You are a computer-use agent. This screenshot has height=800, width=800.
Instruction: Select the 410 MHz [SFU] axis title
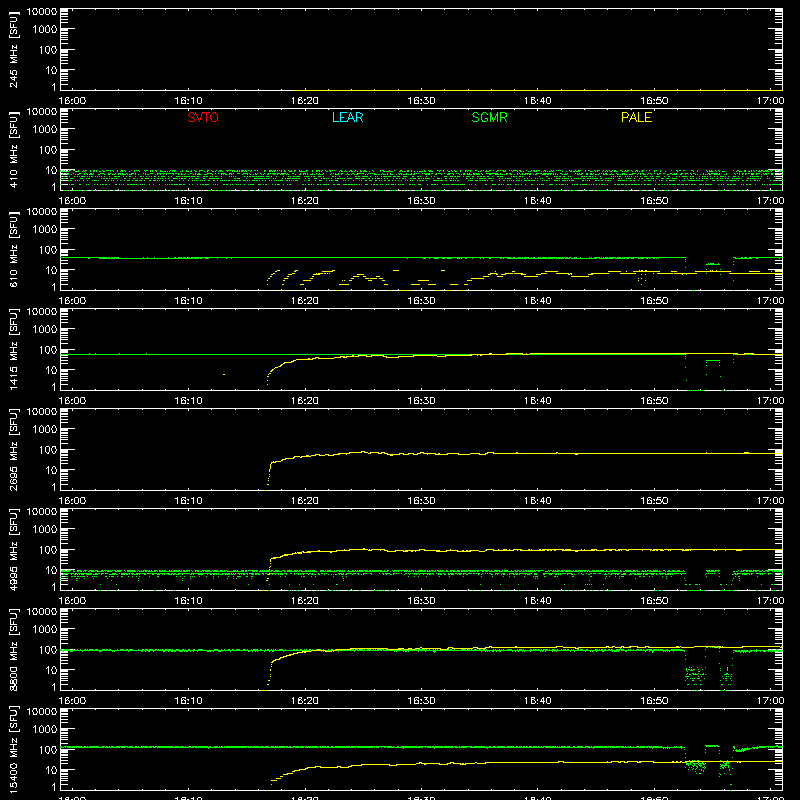pyautogui.click(x=14, y=150)
